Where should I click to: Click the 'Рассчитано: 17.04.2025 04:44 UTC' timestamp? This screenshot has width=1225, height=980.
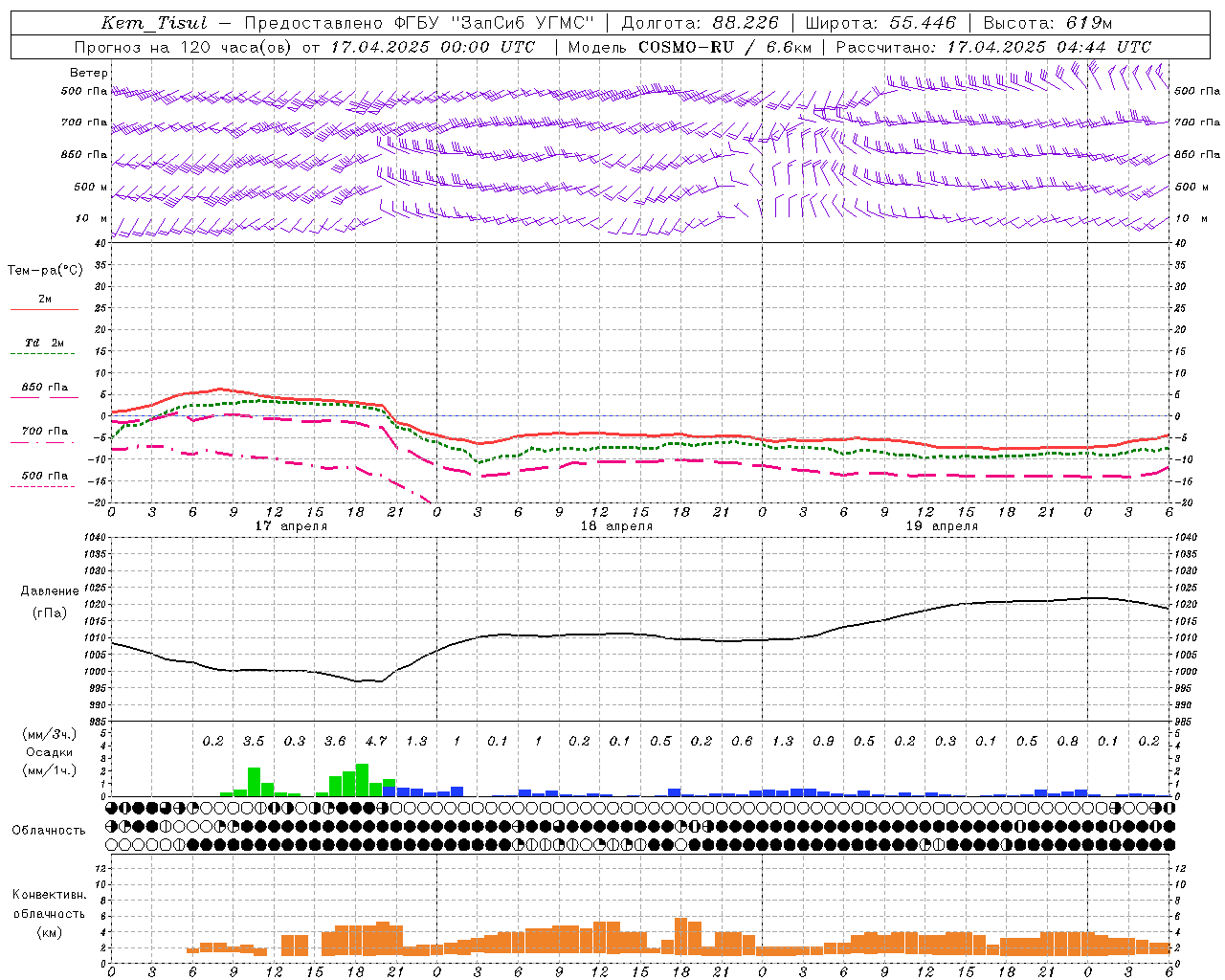point(993,47)
